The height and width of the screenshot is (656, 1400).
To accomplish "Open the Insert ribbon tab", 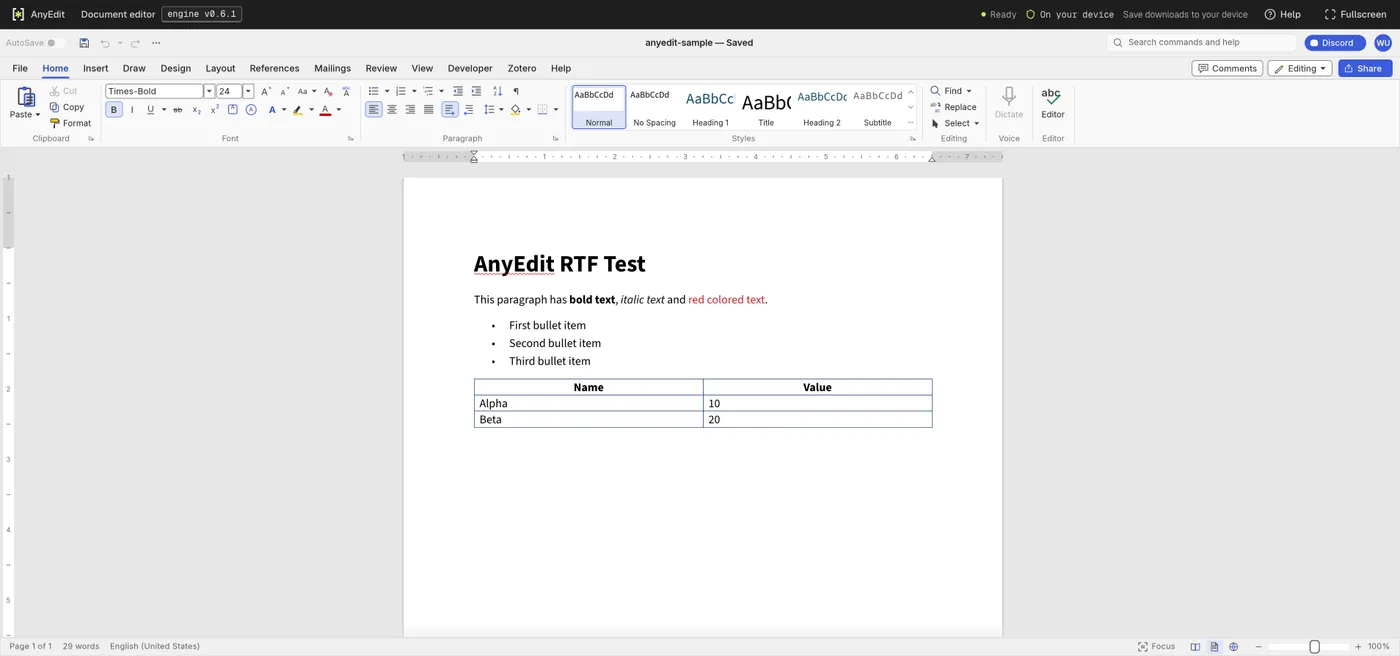I will 96,68.
